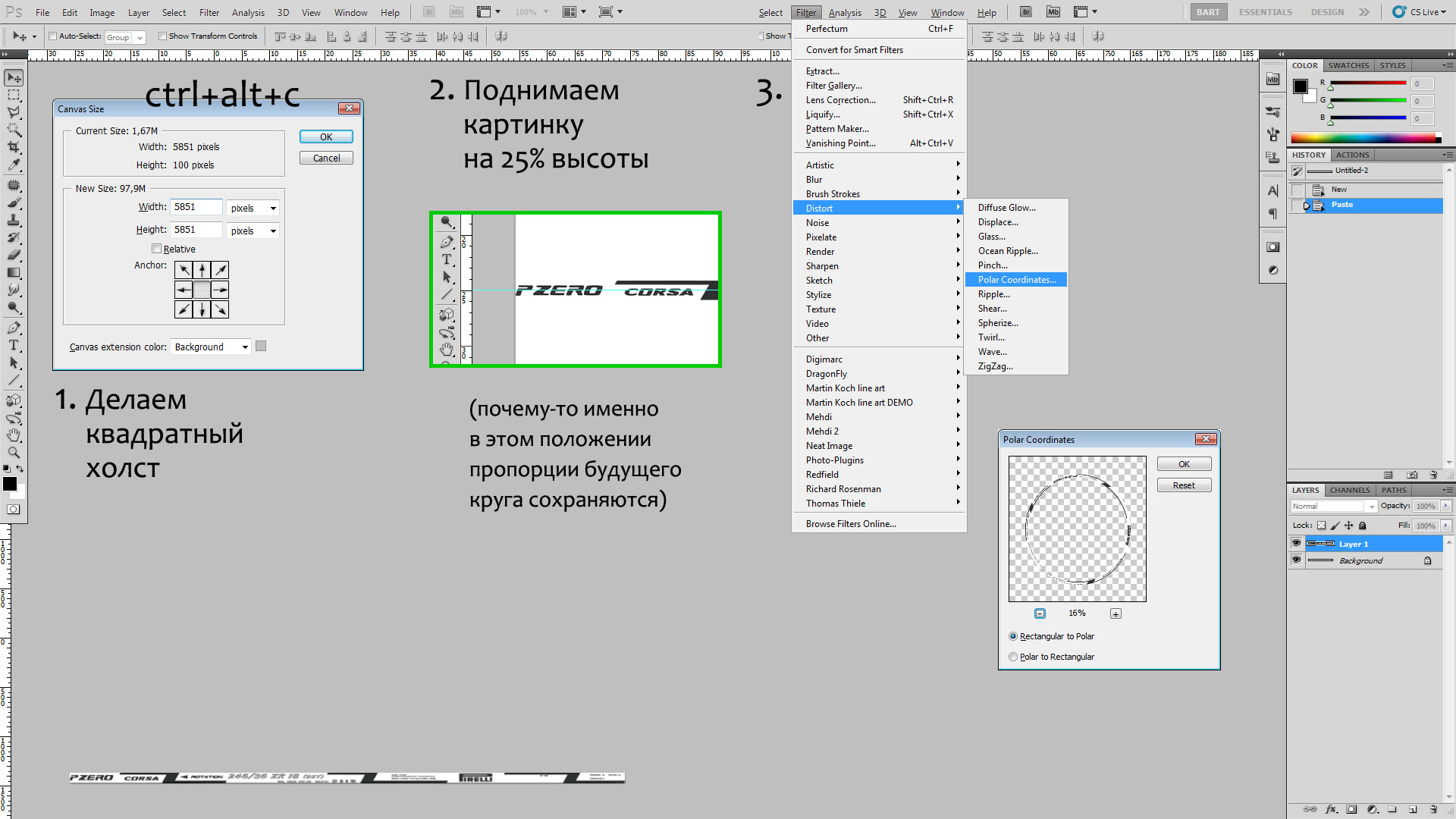This screenshot has width=1456, height=819.
Task: Select the Clone Stamp tool in Tools panel
Action: [14, 221]
